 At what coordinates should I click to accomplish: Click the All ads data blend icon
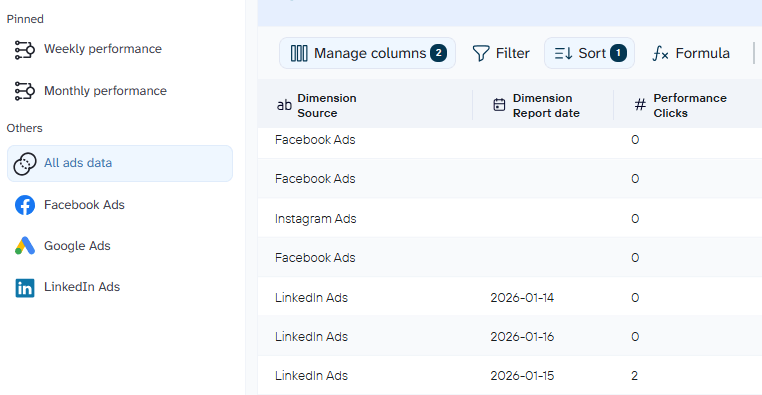click(24, 164)
